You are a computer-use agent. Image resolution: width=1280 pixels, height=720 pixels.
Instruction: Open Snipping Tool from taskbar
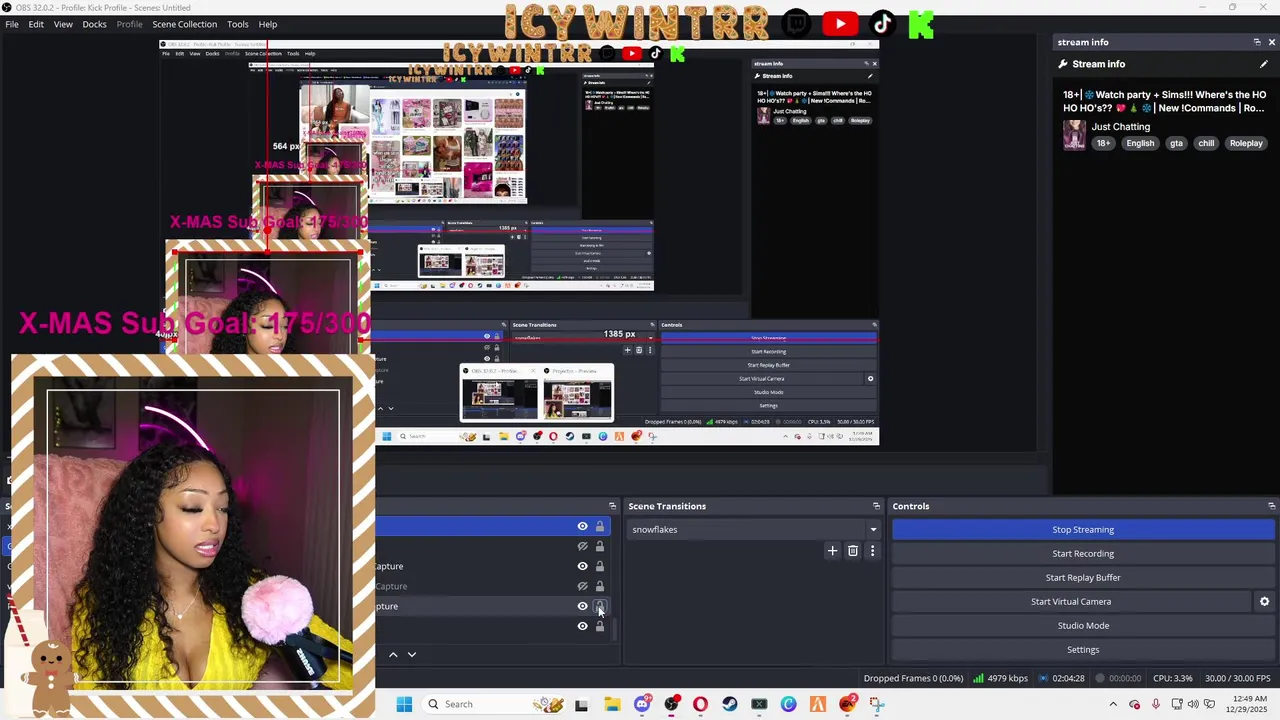point(877,704)
